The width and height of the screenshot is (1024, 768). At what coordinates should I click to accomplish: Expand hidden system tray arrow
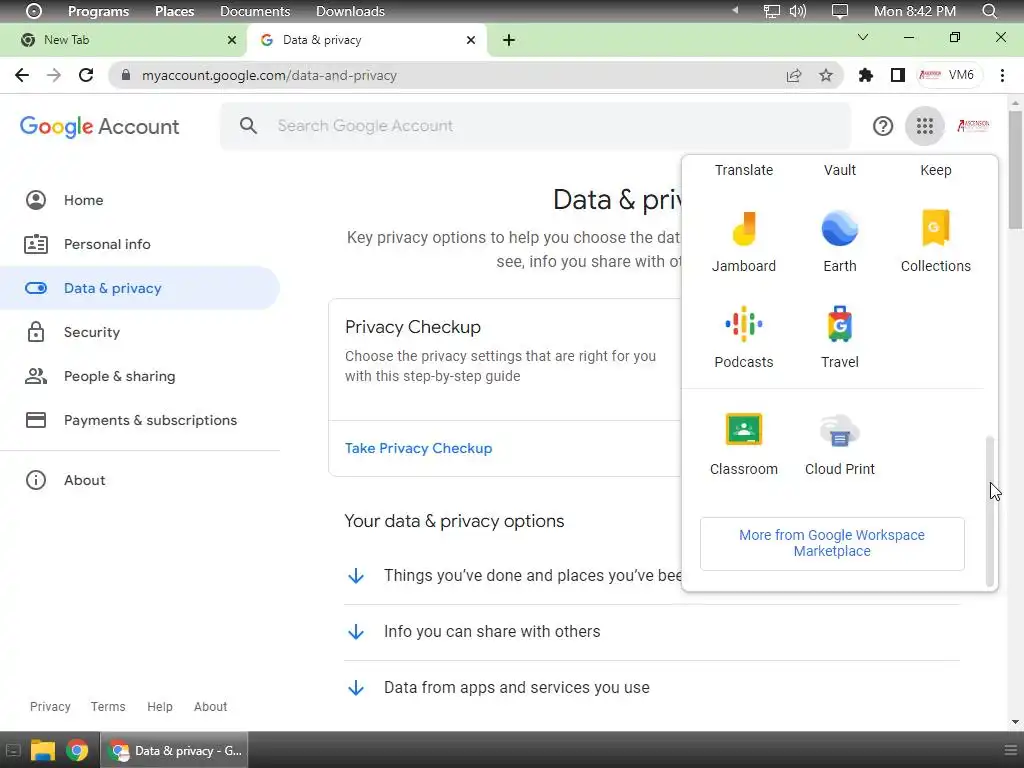coord(735,10)
